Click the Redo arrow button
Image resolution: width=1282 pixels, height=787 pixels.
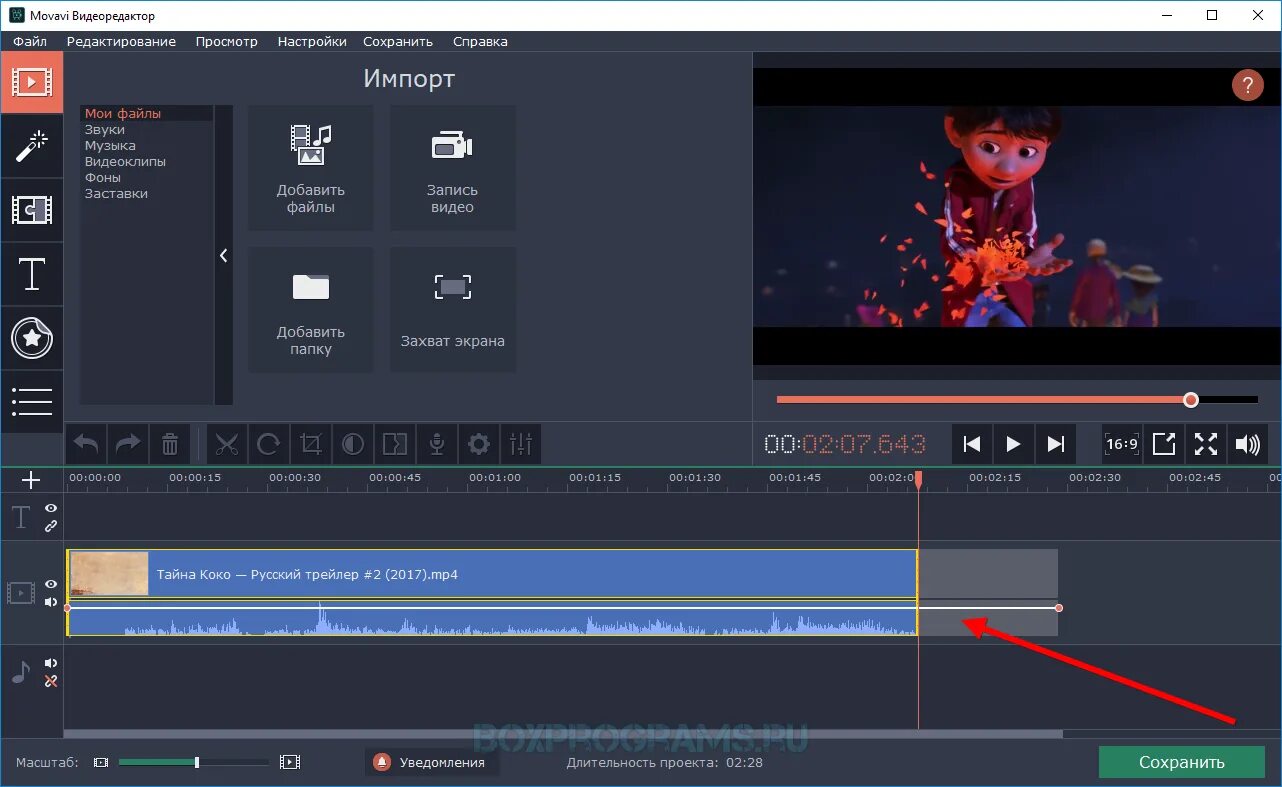click(128, 444)
